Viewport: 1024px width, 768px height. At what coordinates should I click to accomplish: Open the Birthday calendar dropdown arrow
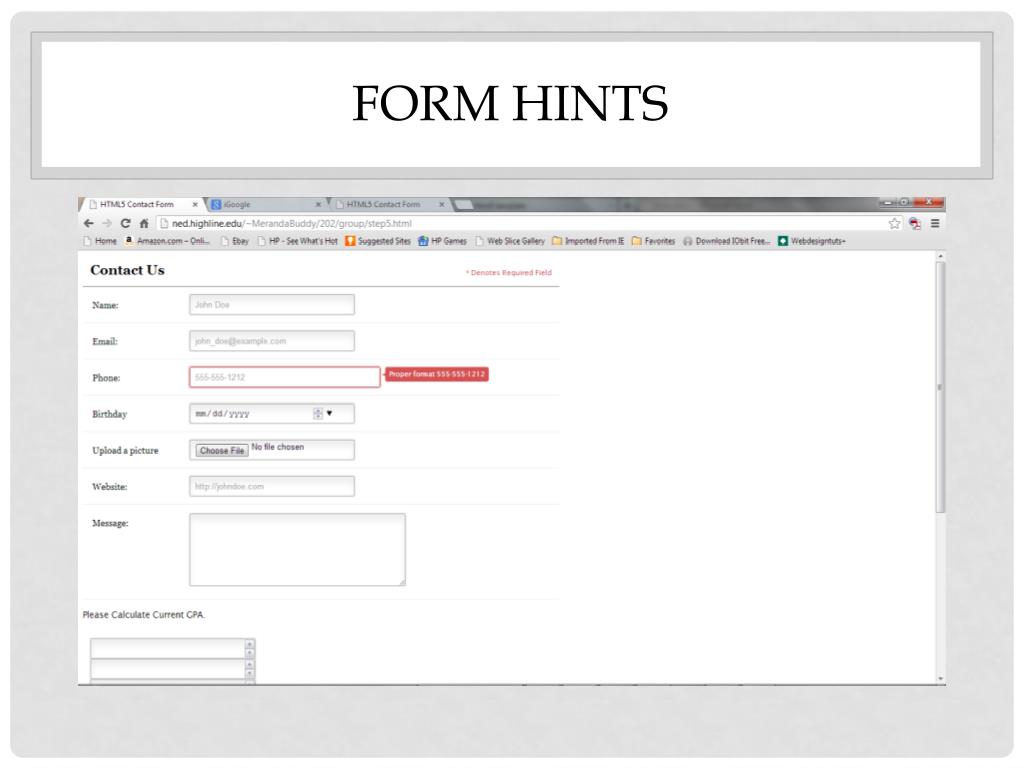pyautogui.click(x=329, y=413)
